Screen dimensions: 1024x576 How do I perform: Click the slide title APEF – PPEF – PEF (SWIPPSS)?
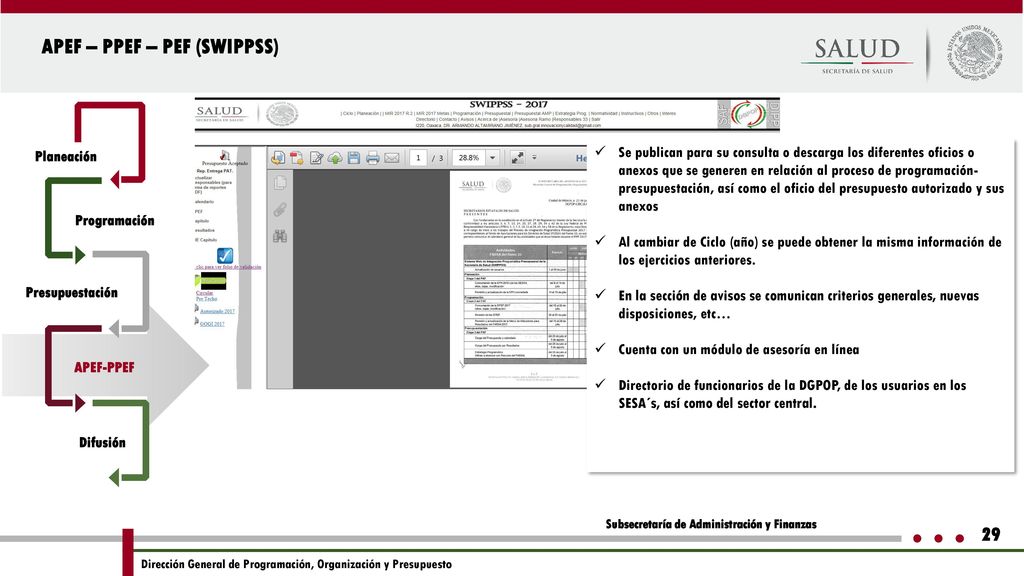[x=160, y=47]
